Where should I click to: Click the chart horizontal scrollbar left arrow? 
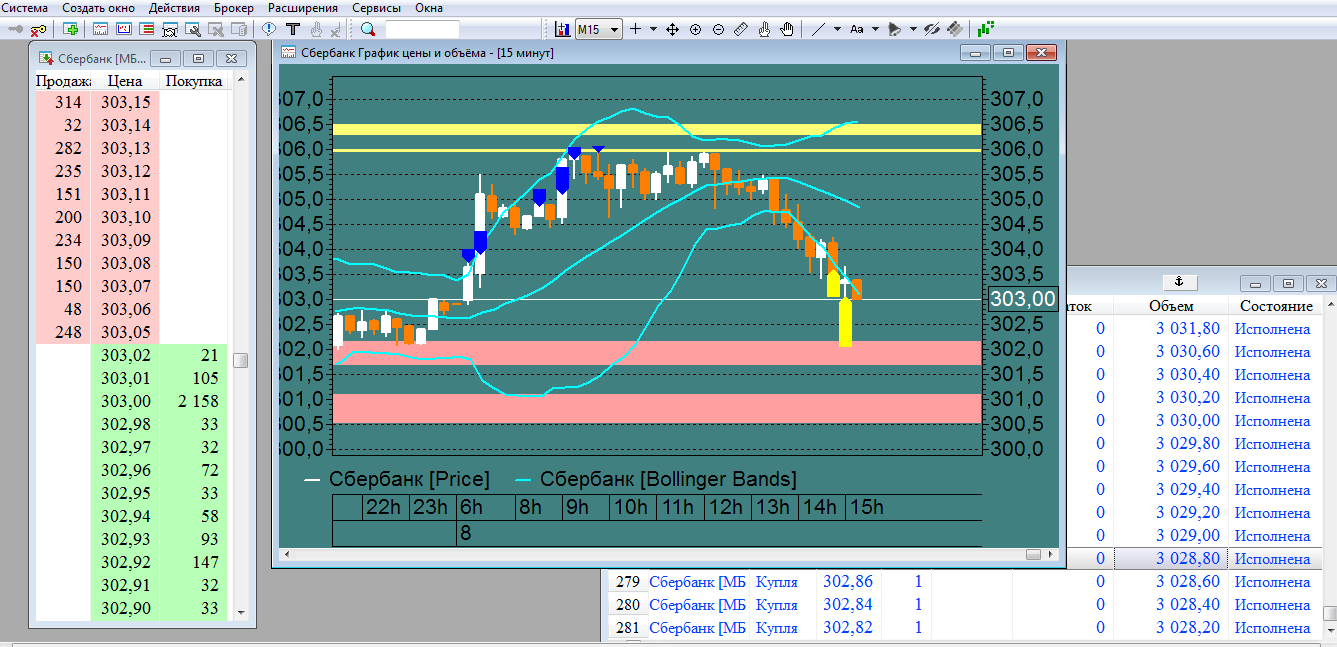(285, 554)
